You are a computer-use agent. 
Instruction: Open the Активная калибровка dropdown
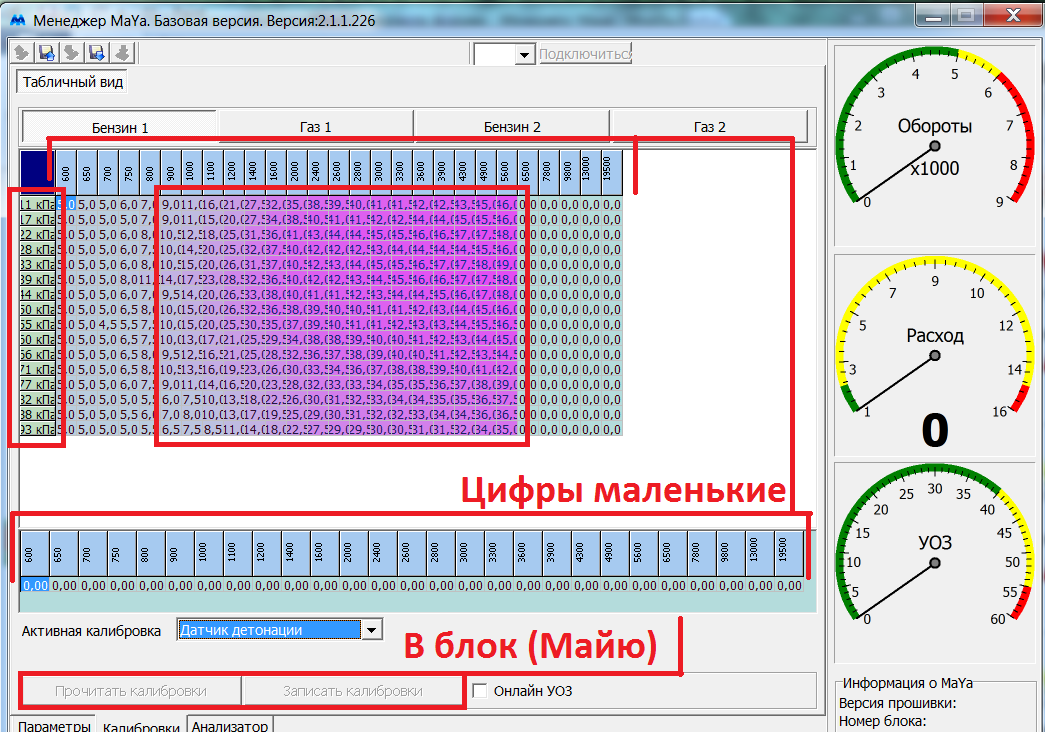[372, 630]
